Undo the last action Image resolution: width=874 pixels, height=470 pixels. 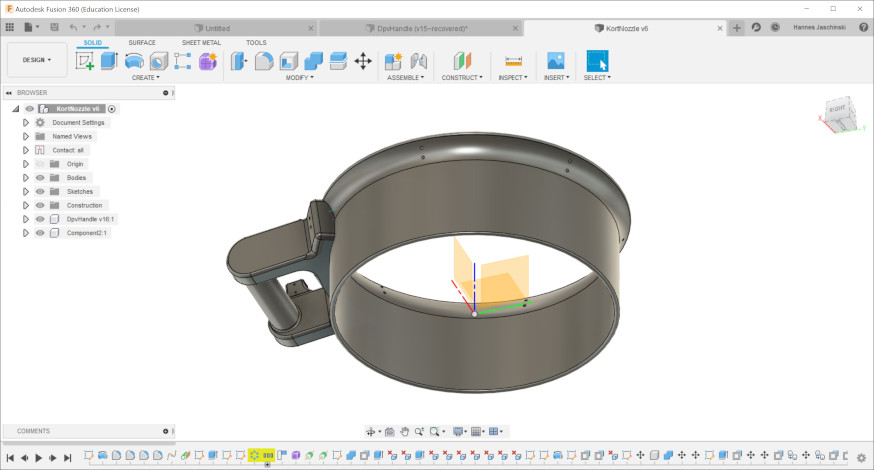[x=74, y=27]
